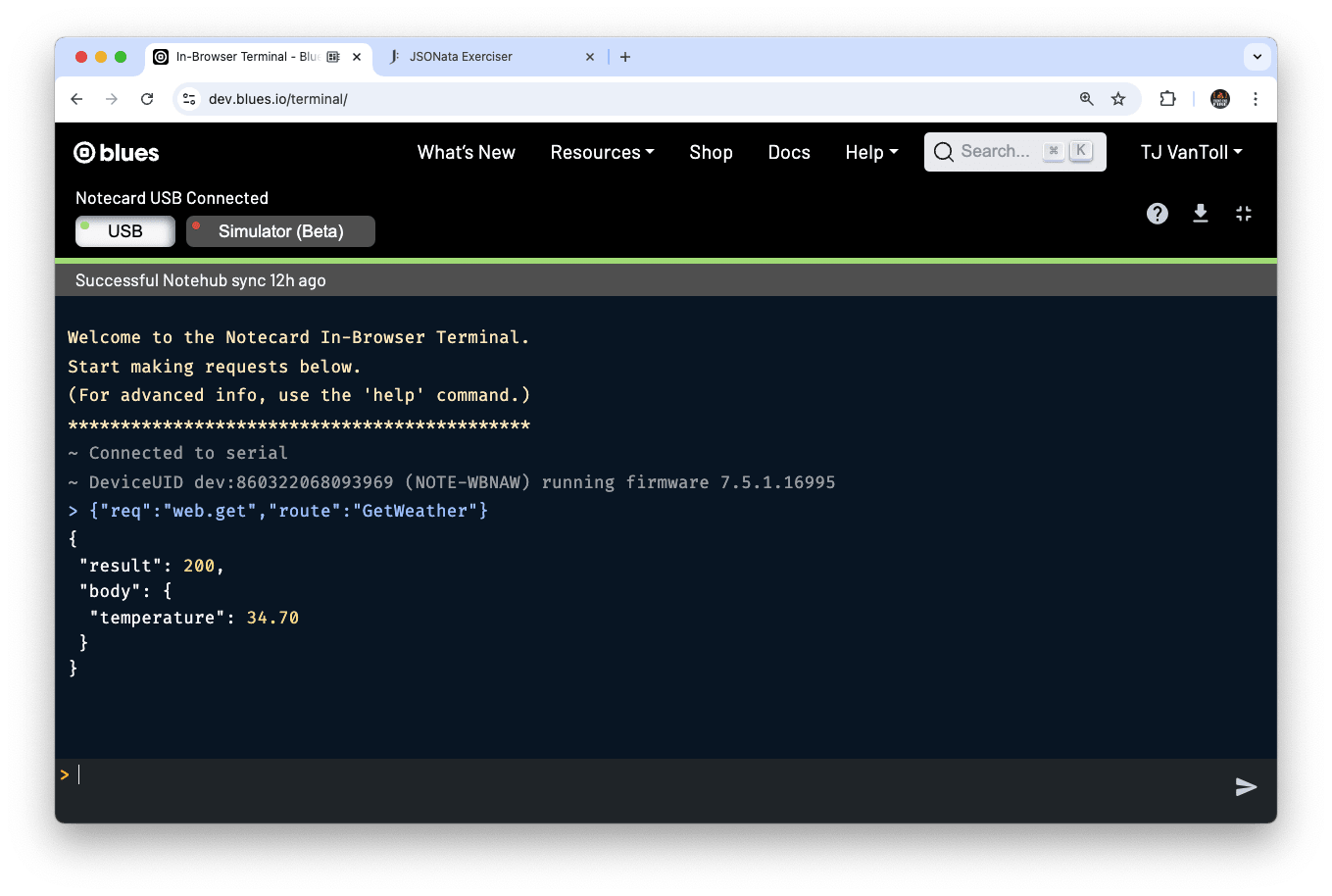Switch to the In-Browser Terminal tab
This screenshot has height=896, width=1332.
259,57
